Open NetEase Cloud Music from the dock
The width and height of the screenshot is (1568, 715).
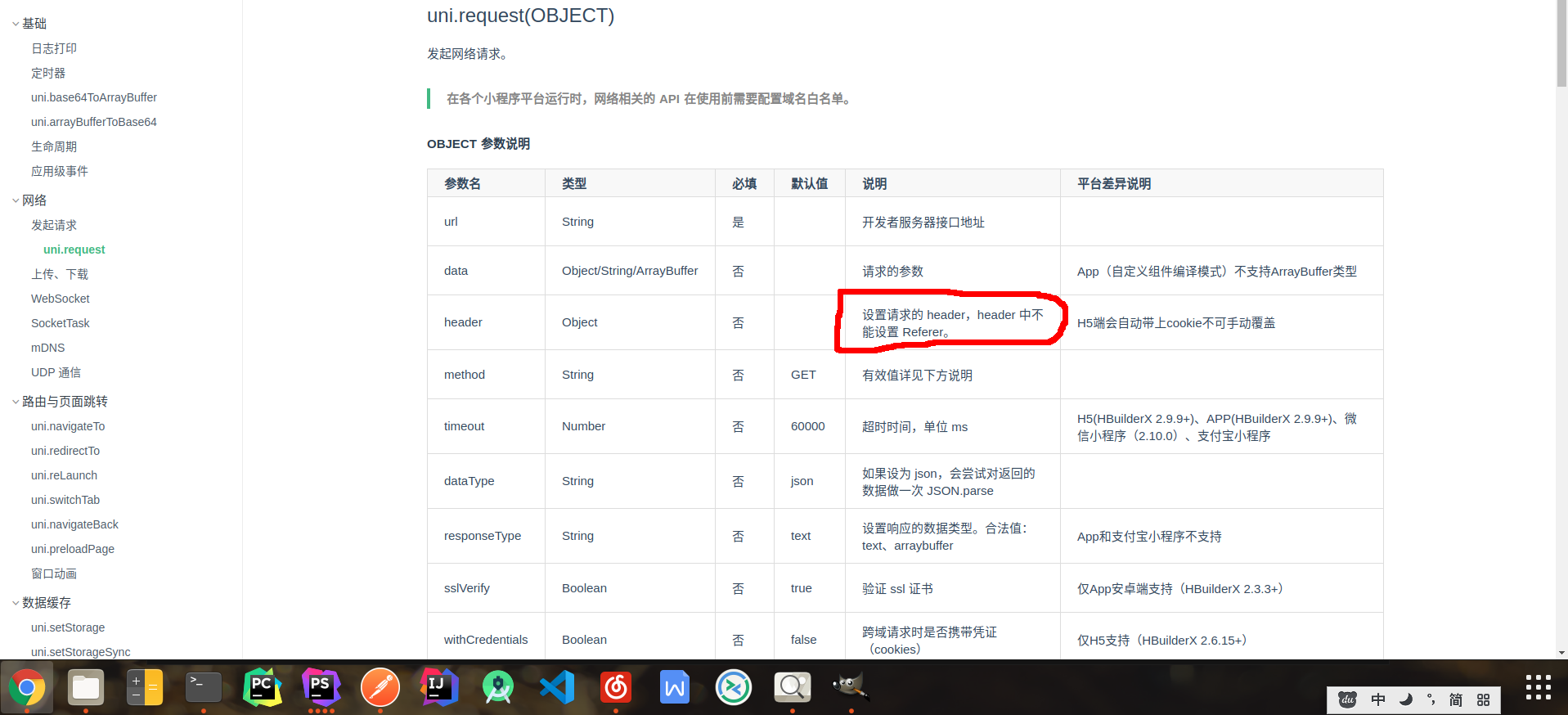(x=616, y=687)
